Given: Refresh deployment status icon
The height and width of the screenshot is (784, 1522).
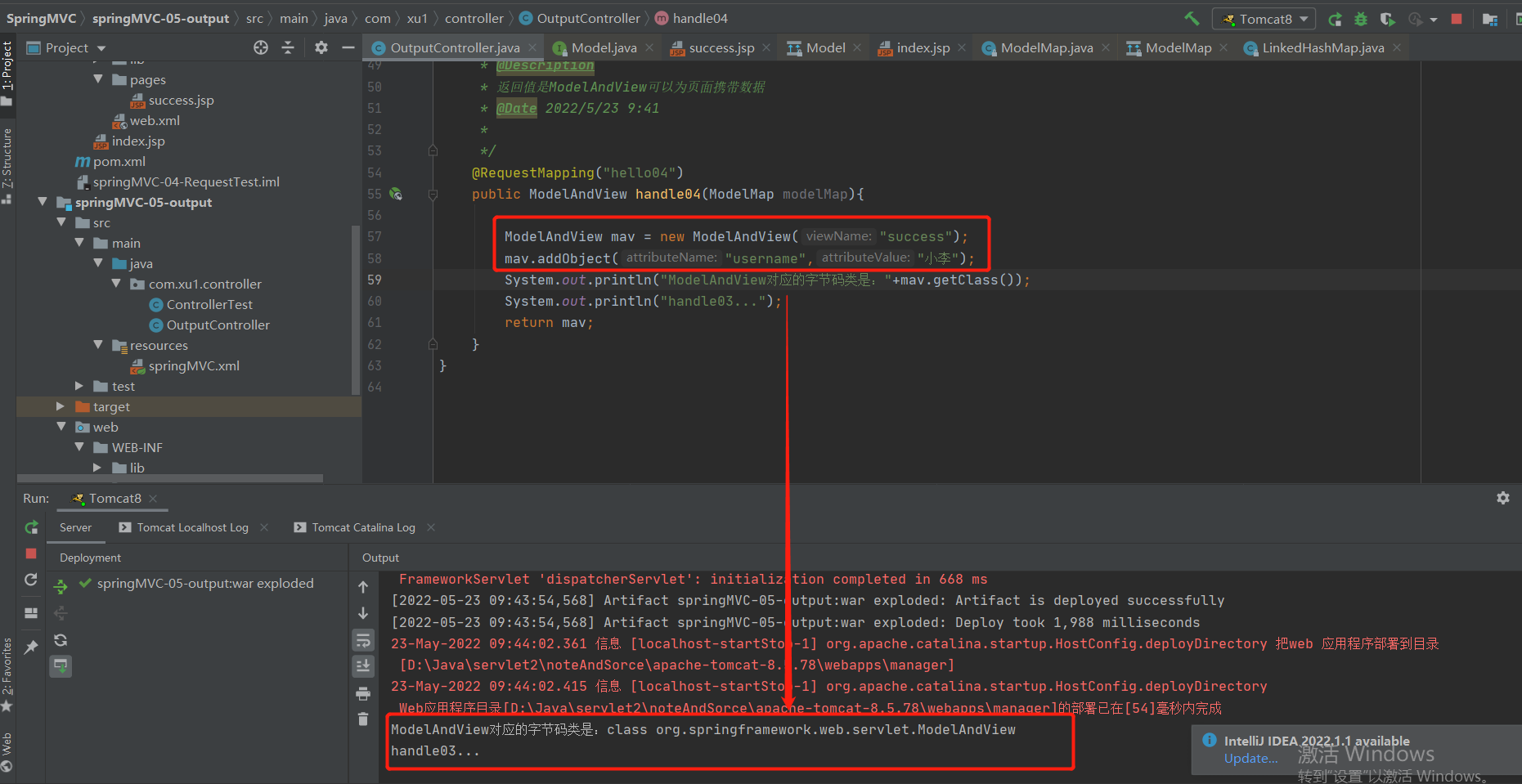Looking at the screenshot, I should coord(61,640).
